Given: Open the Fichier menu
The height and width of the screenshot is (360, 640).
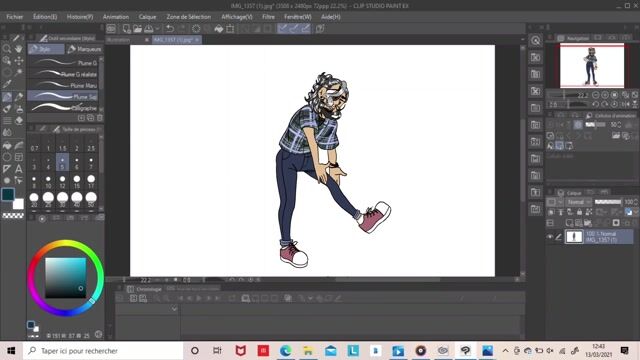Looking at the screenshot, I should (x=15, y=17).
